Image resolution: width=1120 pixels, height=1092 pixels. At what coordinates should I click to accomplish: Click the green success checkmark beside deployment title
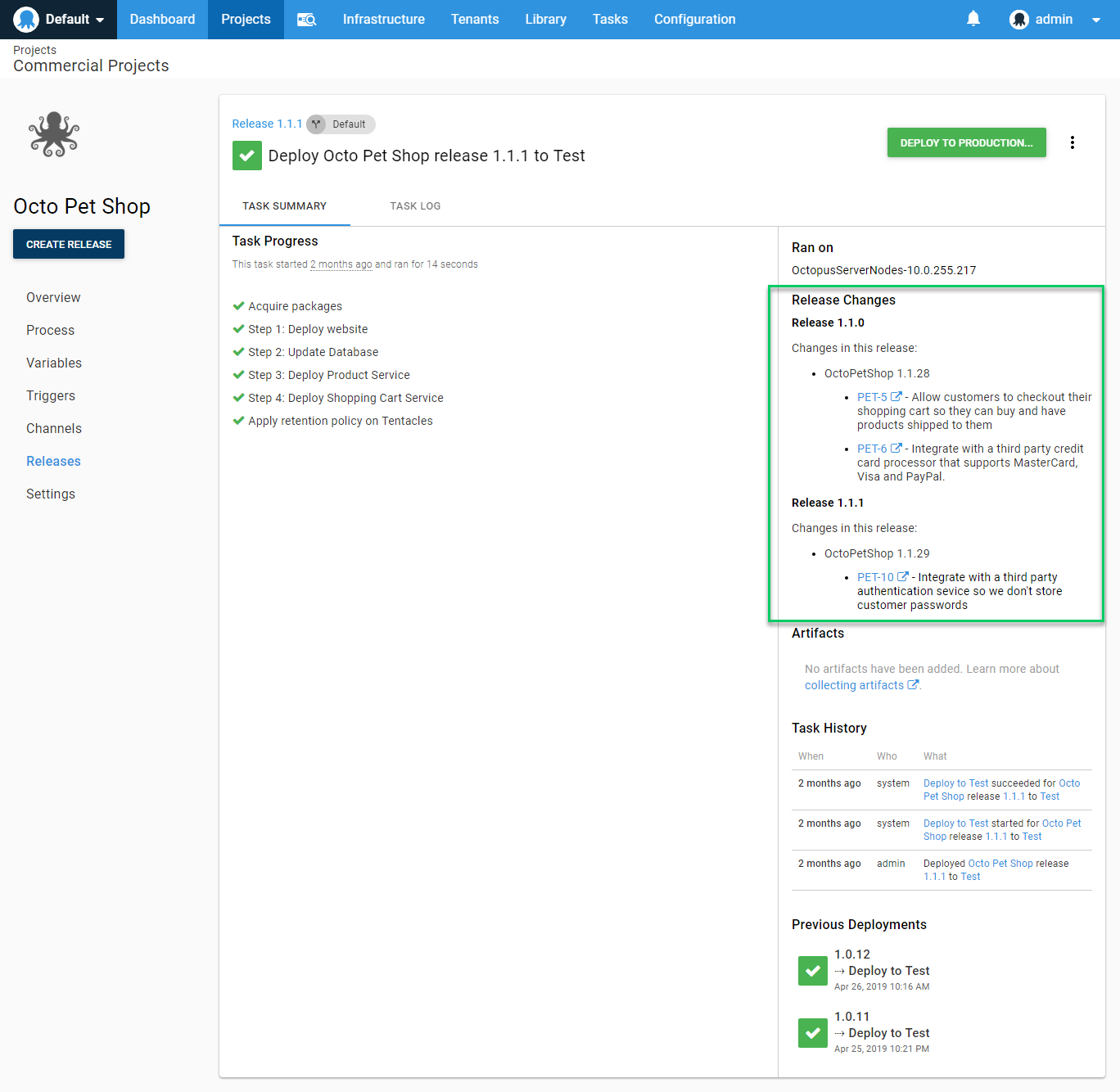click(246, 156)
